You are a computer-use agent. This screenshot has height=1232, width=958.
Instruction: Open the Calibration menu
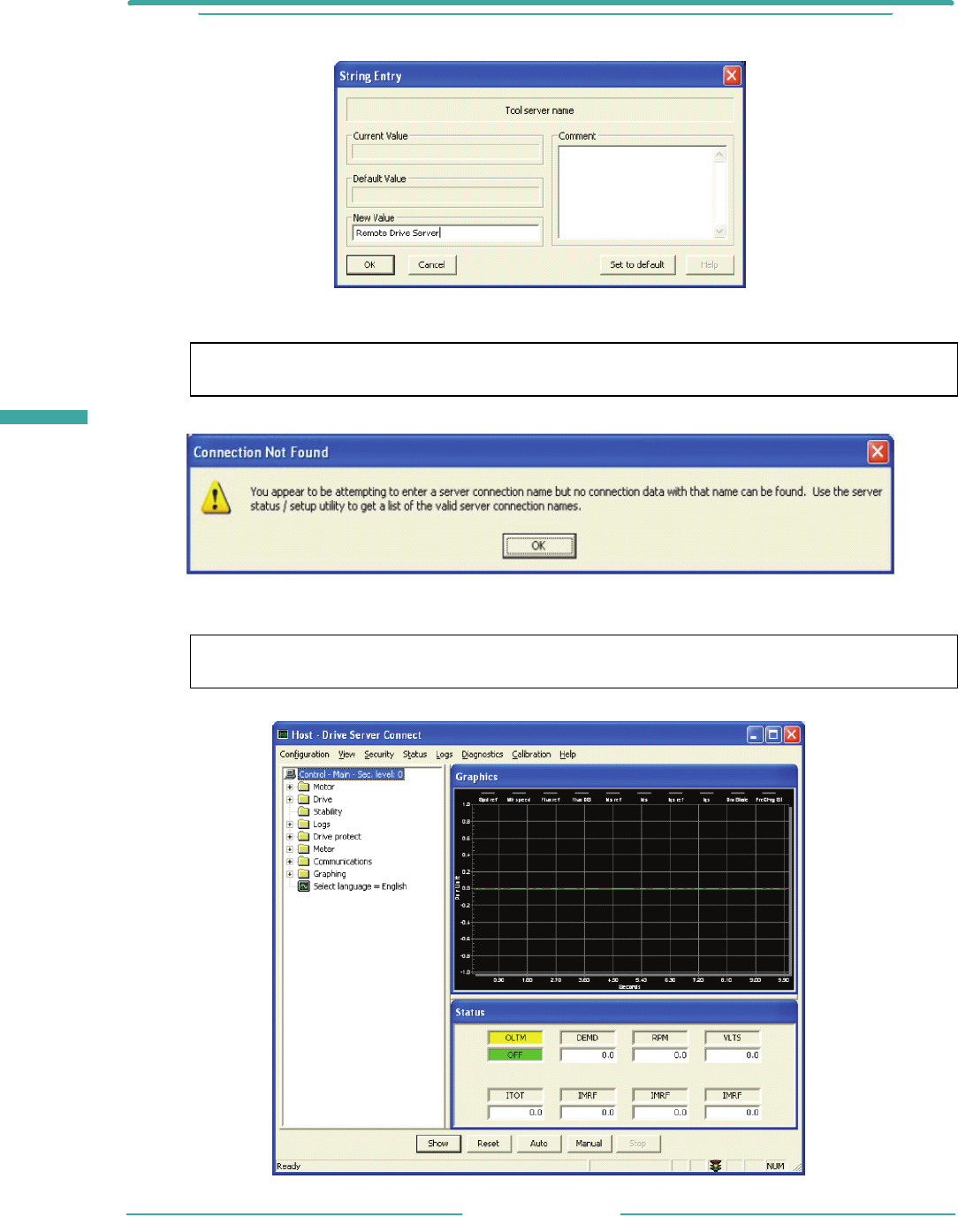[x=531, y=755]
